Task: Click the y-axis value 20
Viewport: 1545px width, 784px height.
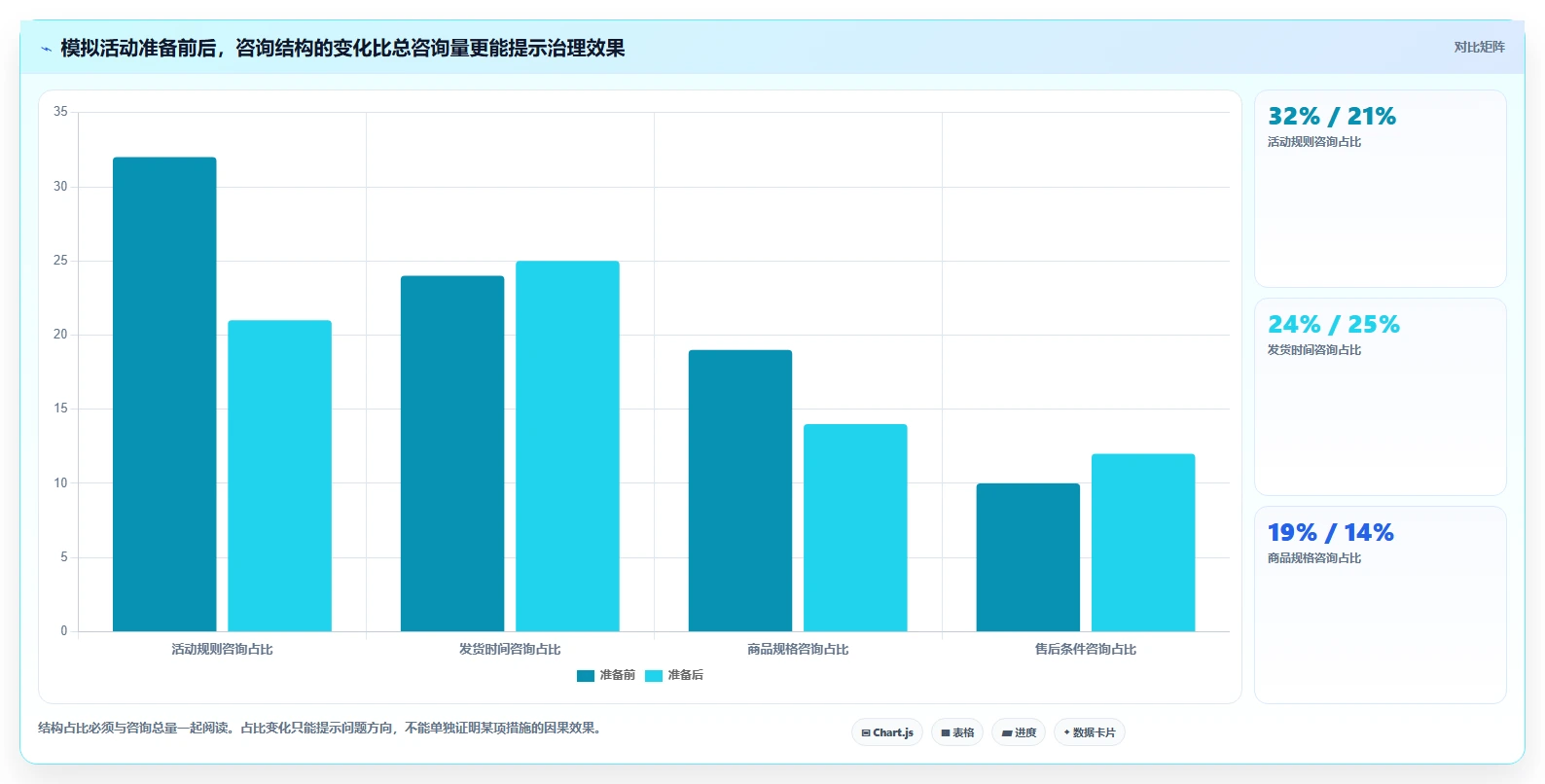Action: [60, 335]
